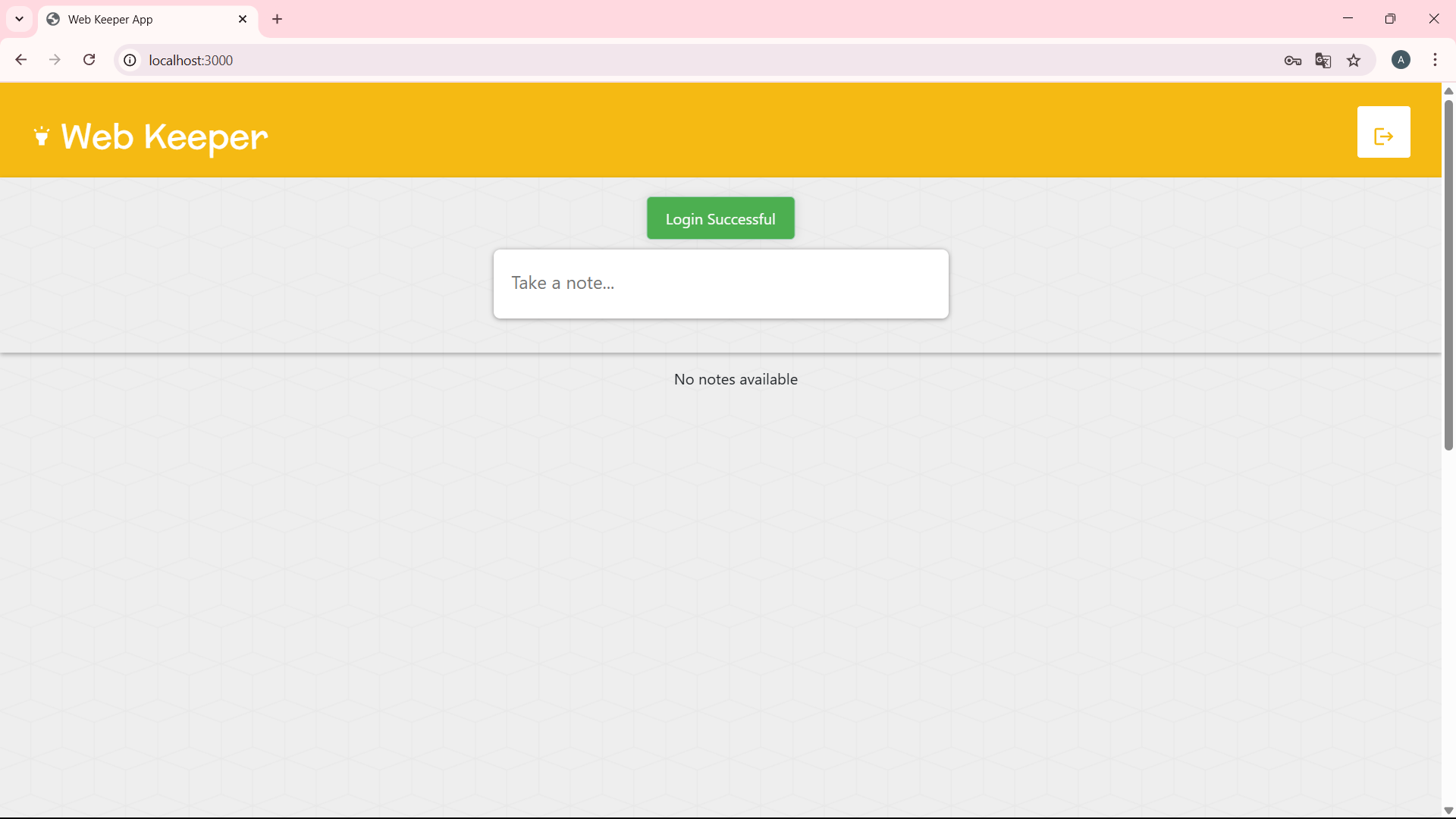Click the translate page icon
This screenshot has height=819, width=1456.
pyautogui.click(x=1323, y=61)
